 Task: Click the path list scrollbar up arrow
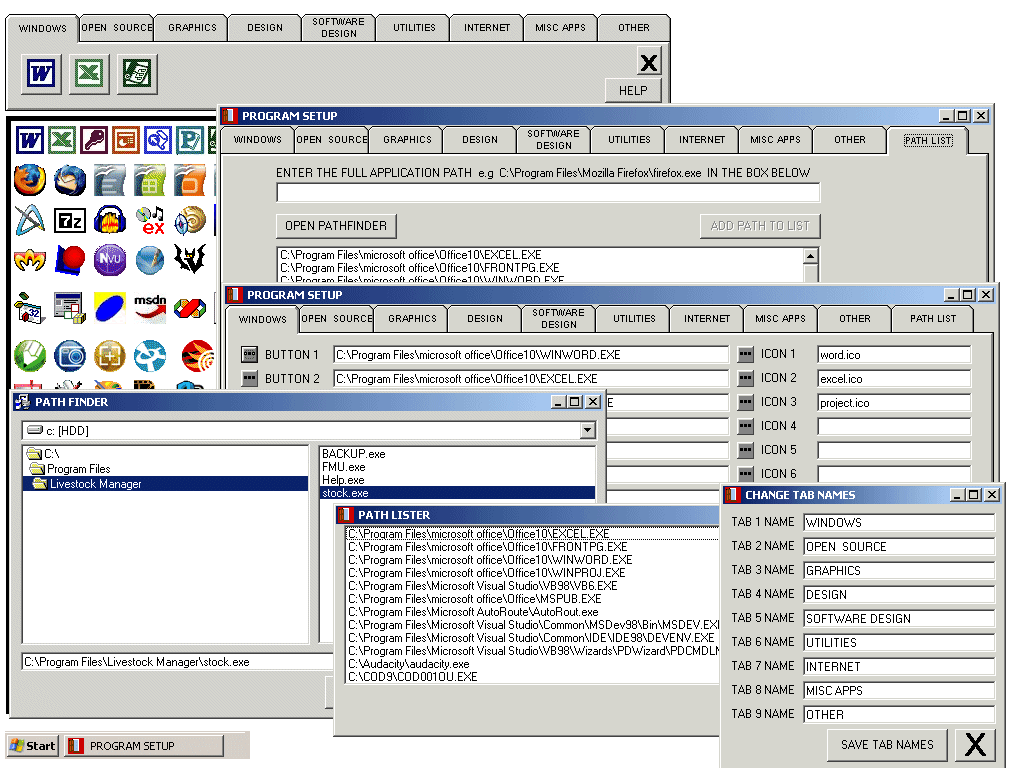810,256
